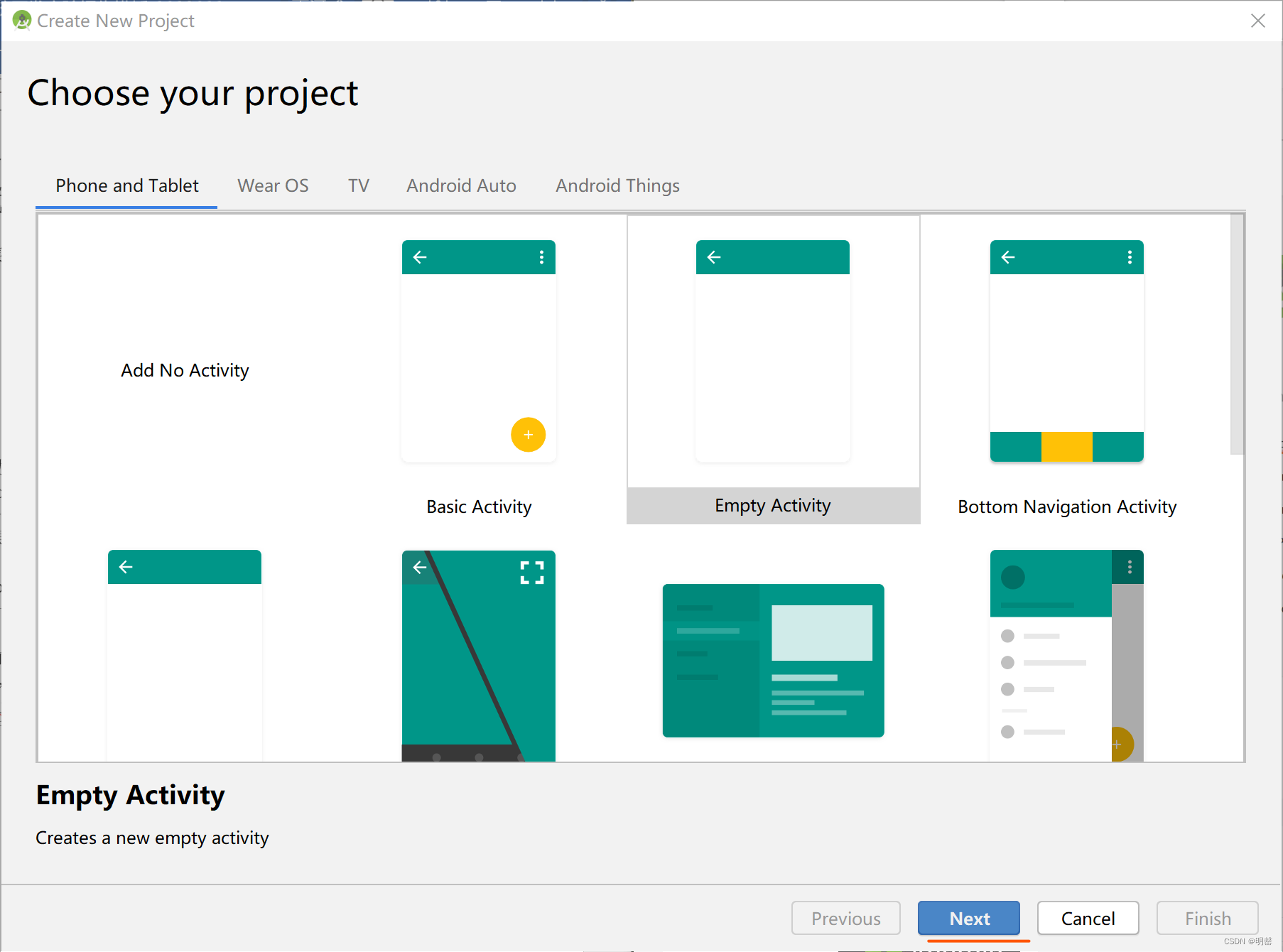The width and height of the screenshot is (1283, 952).
Task: Cancel the new project wizard
Action: tap(1088, 919)
